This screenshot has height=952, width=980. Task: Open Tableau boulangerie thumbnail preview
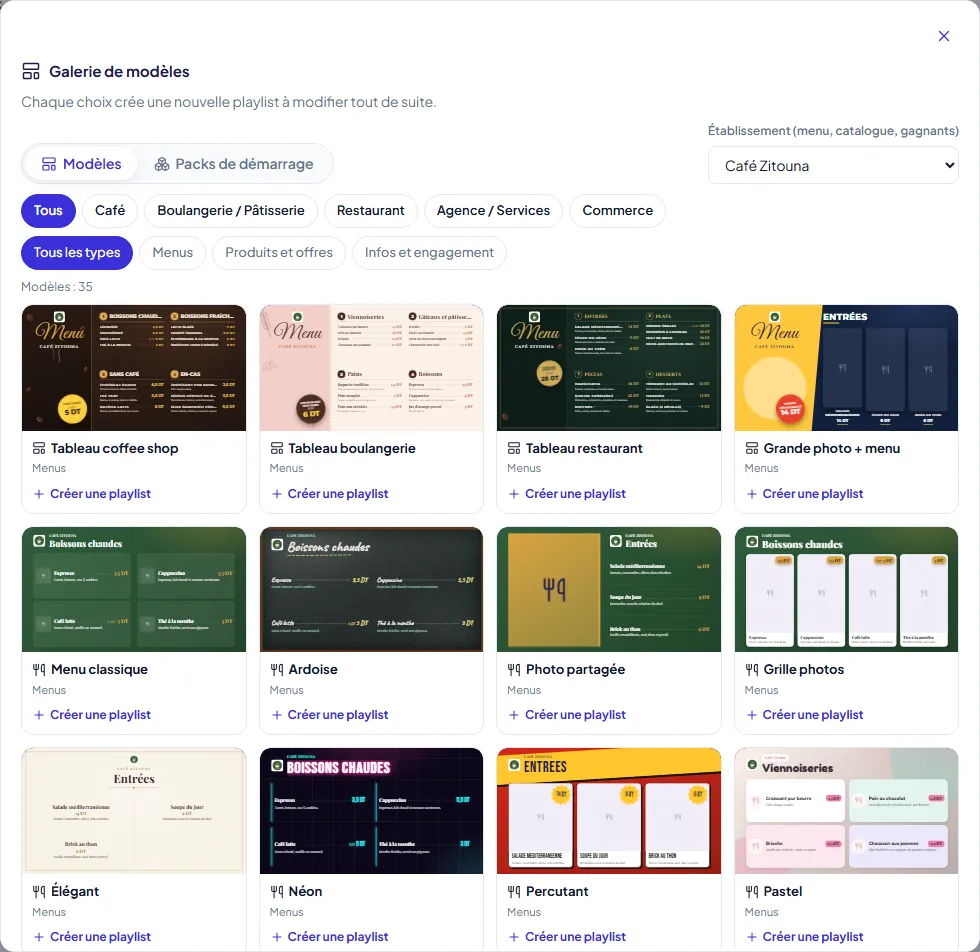point(371,368)
